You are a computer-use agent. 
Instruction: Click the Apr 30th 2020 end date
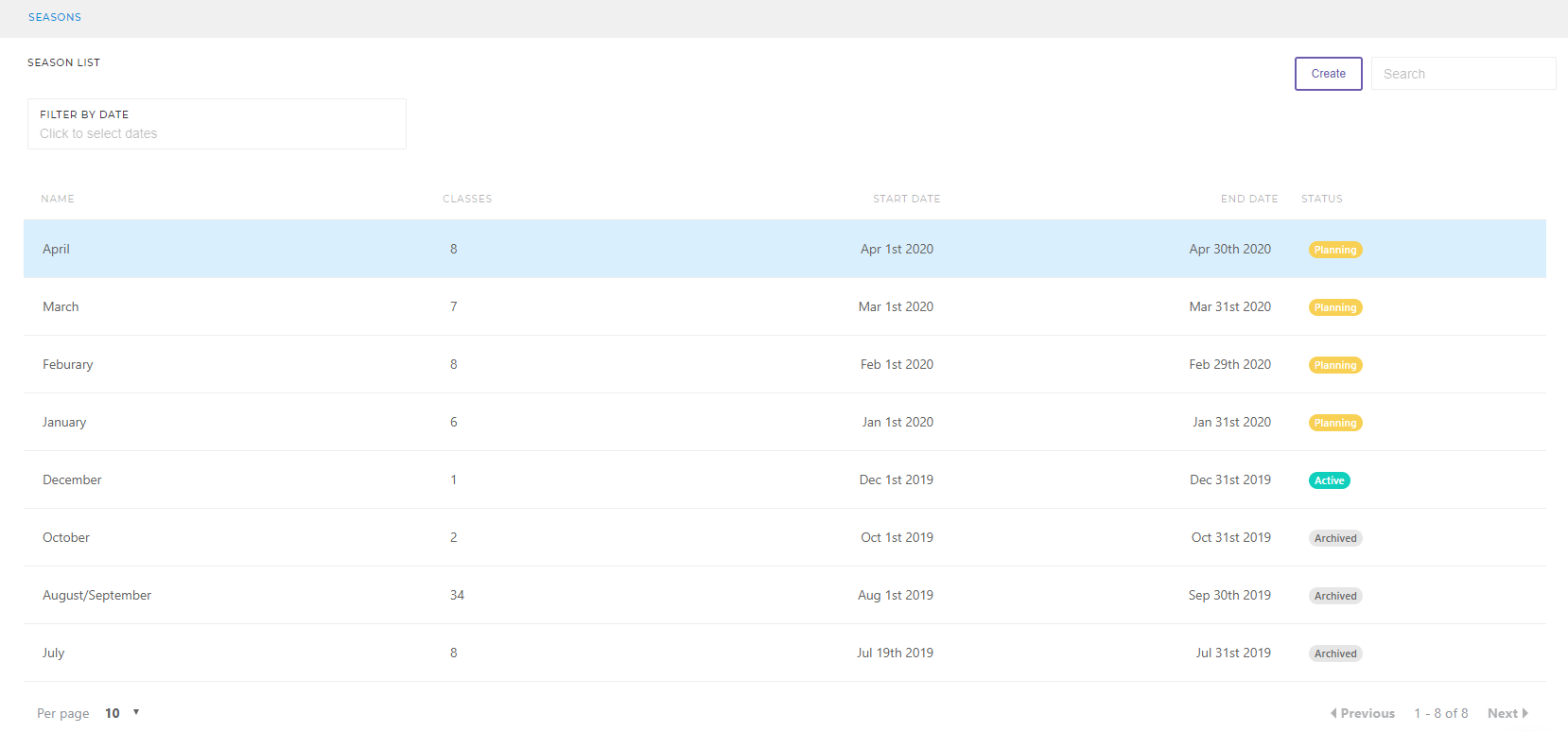pyautogui.click(x=1230, y=249)
